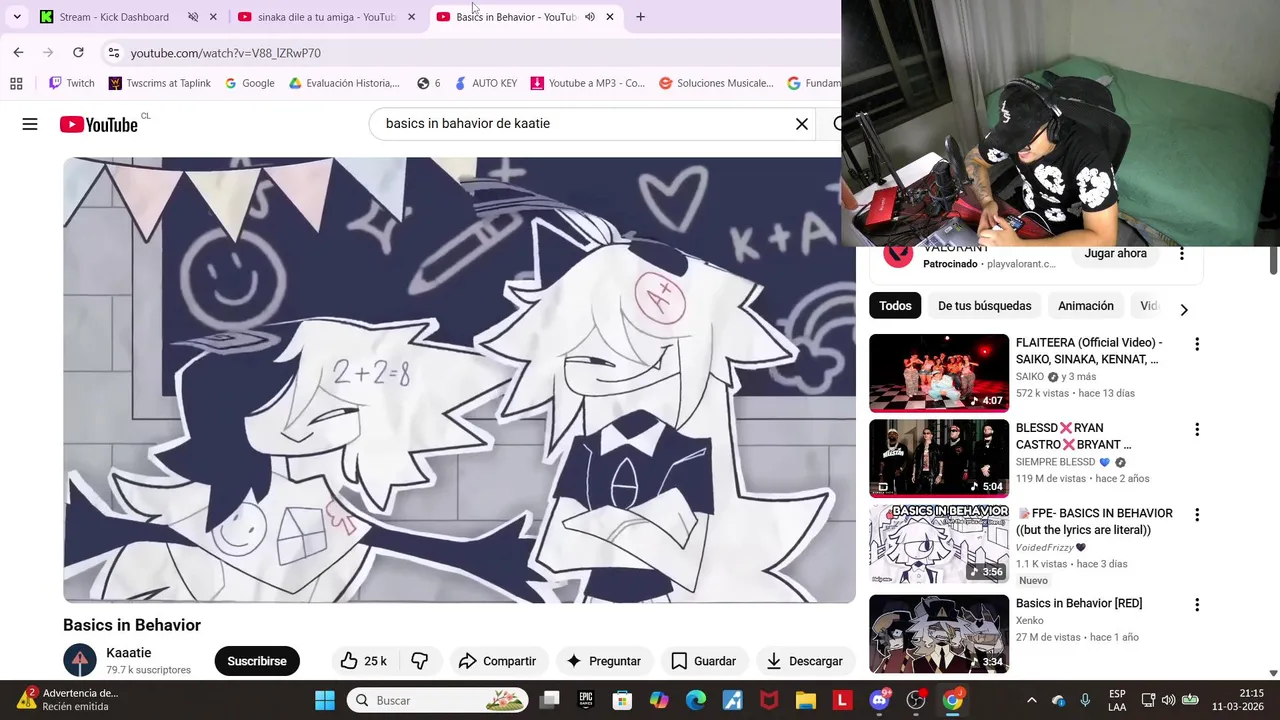1280x720 pixels.
Task: Click the browser address bar URL
Action: pyautogui.click(x=225, y=53)
